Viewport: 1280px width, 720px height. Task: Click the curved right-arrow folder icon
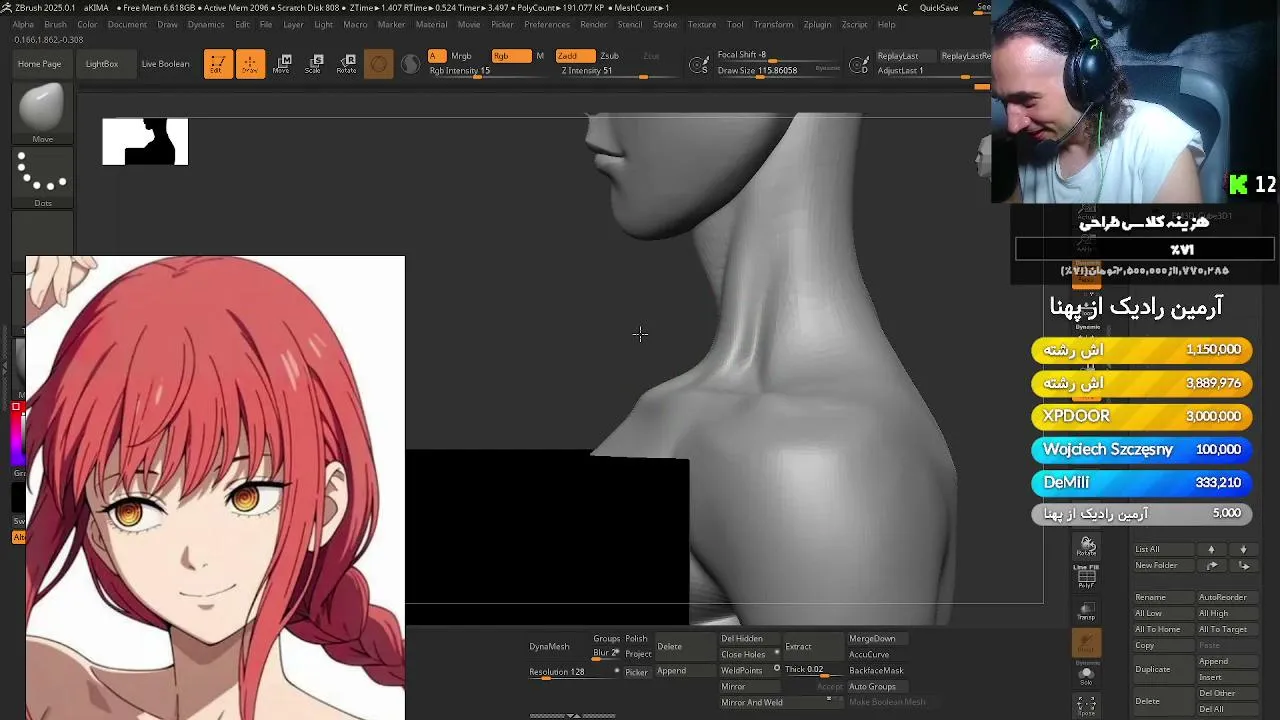point(1211,565)
